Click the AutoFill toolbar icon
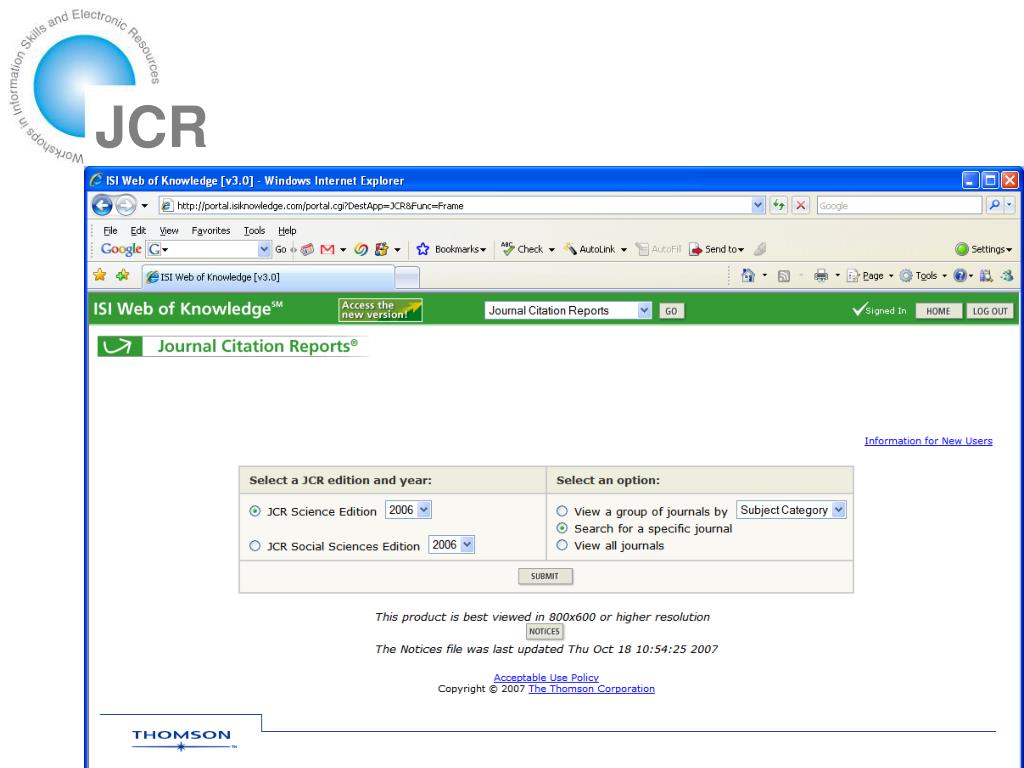Image resolution: width=1024 pixels, height=768 pixels. 642,249
